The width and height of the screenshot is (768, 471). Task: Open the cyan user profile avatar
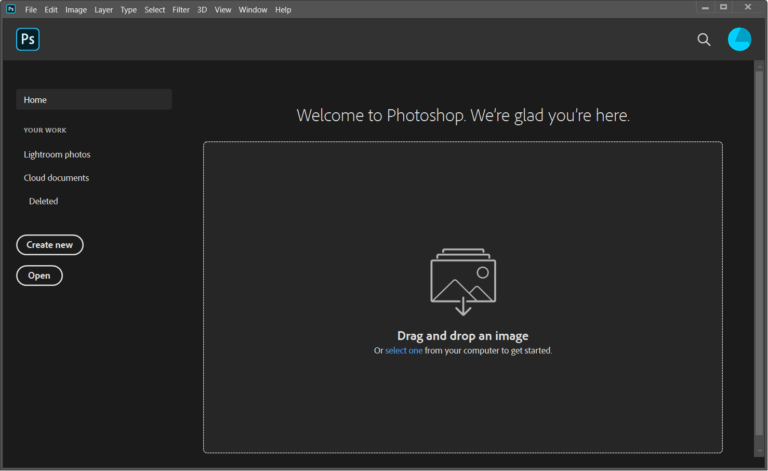pos(739,39)
